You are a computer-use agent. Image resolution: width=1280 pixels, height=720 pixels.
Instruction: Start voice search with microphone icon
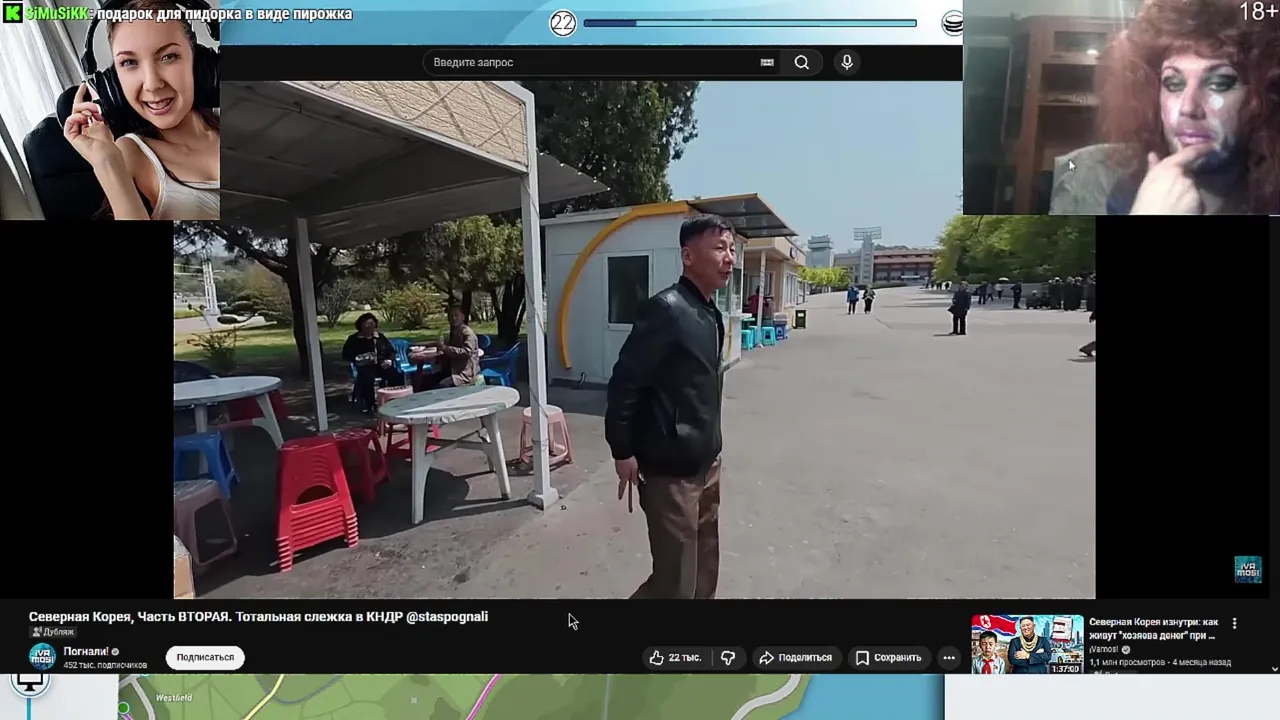847,62
